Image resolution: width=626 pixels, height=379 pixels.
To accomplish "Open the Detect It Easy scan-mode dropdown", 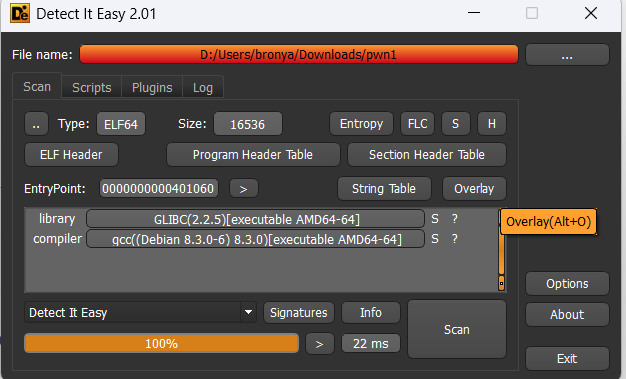I will click(x=140, y=312).
